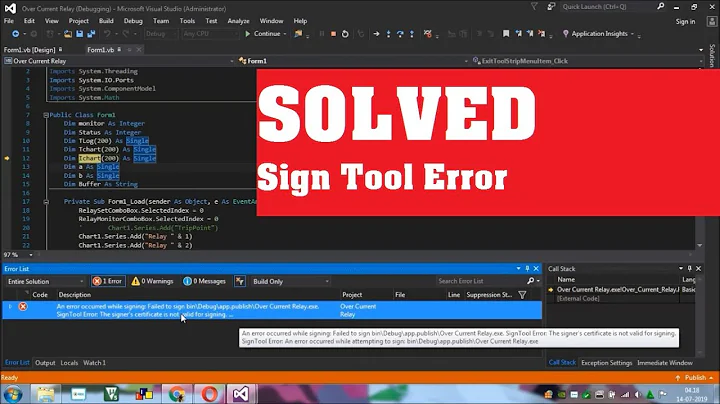Click the Show Next Statement arrow icon
The image size is (720, 404).
coord(376,34)
